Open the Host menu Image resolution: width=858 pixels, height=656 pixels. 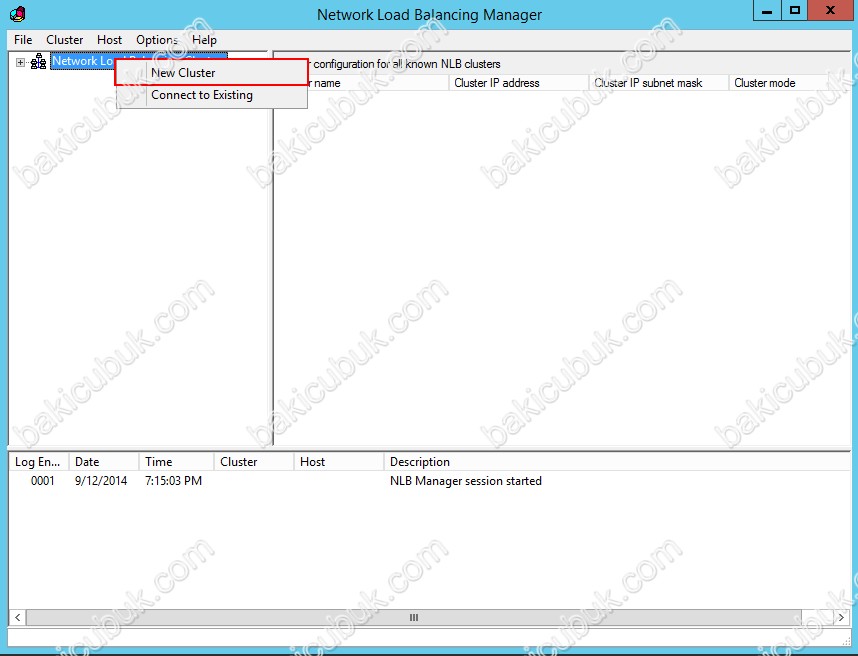109,40
